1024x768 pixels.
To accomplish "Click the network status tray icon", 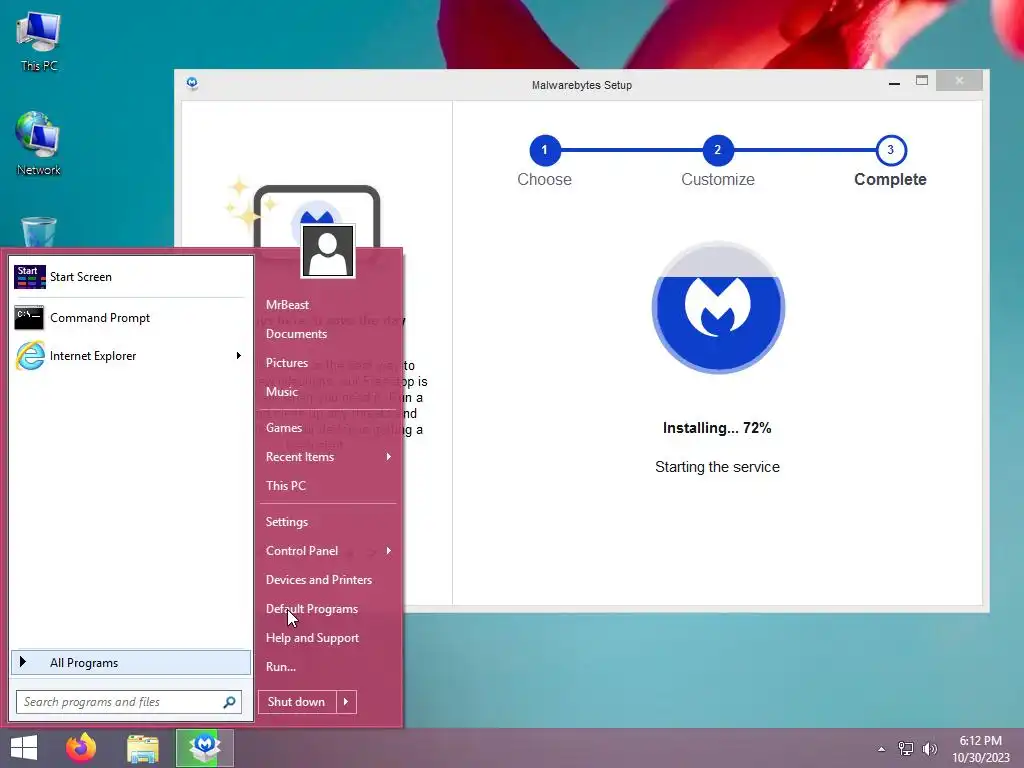I will (906, 748).
